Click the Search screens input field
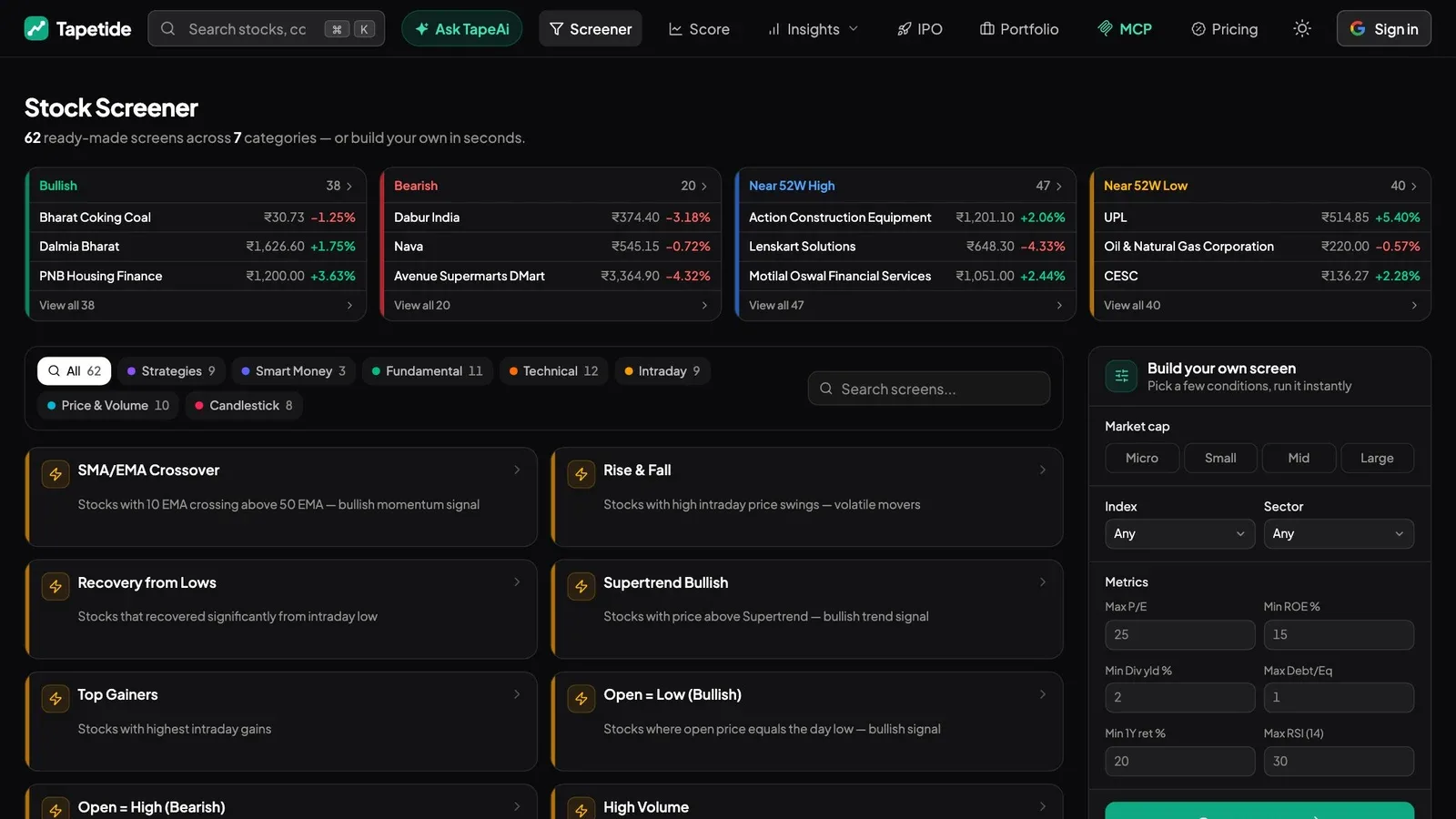Screen dimensions: 1456x819 point(929,389)
